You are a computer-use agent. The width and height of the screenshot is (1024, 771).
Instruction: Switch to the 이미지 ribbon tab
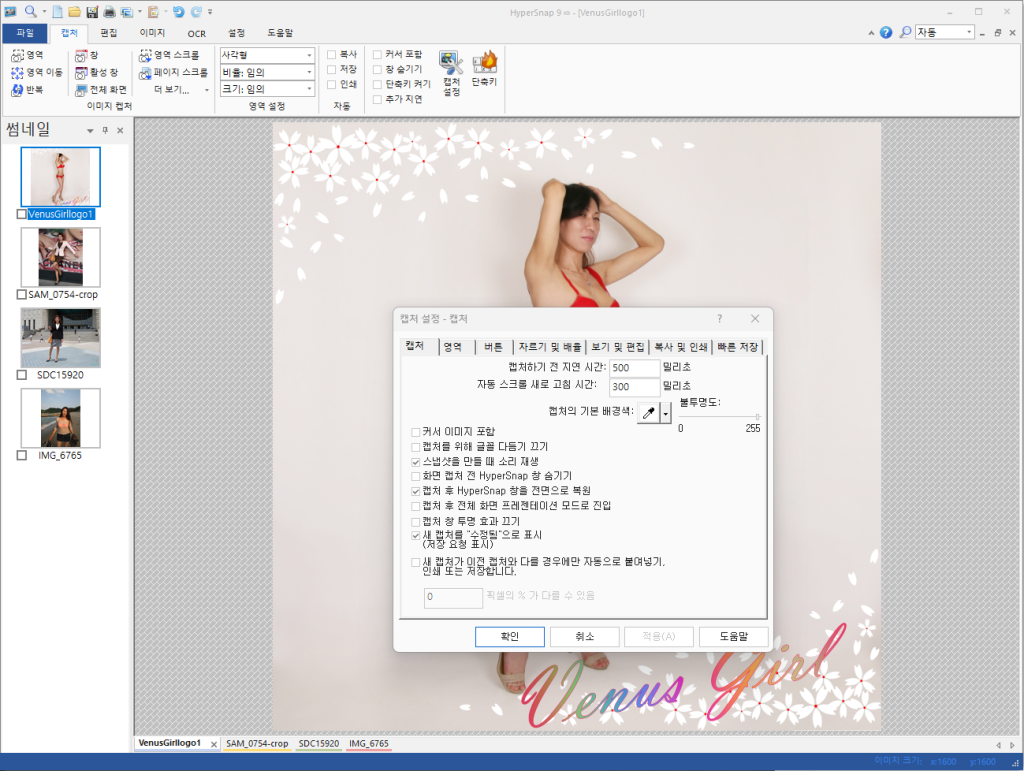[x=152, y=33]
